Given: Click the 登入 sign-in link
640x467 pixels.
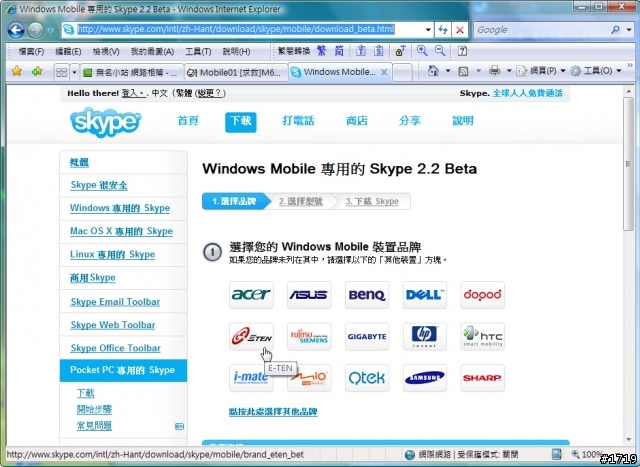Looking at the screenshot, I should 133,93.
